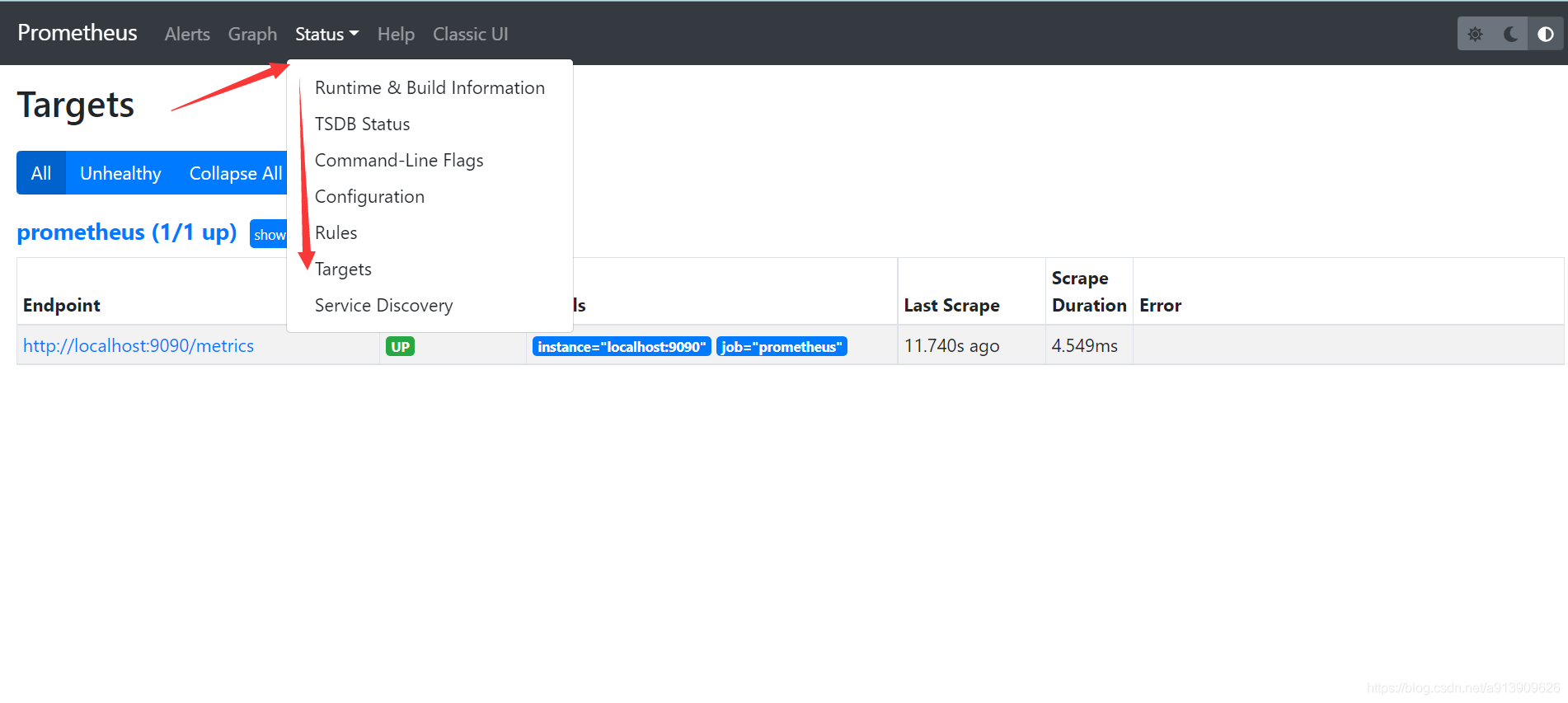The image size is (1568, 703).
Task: Click the Last Scrape column header
Action: [x=951, y=305]
